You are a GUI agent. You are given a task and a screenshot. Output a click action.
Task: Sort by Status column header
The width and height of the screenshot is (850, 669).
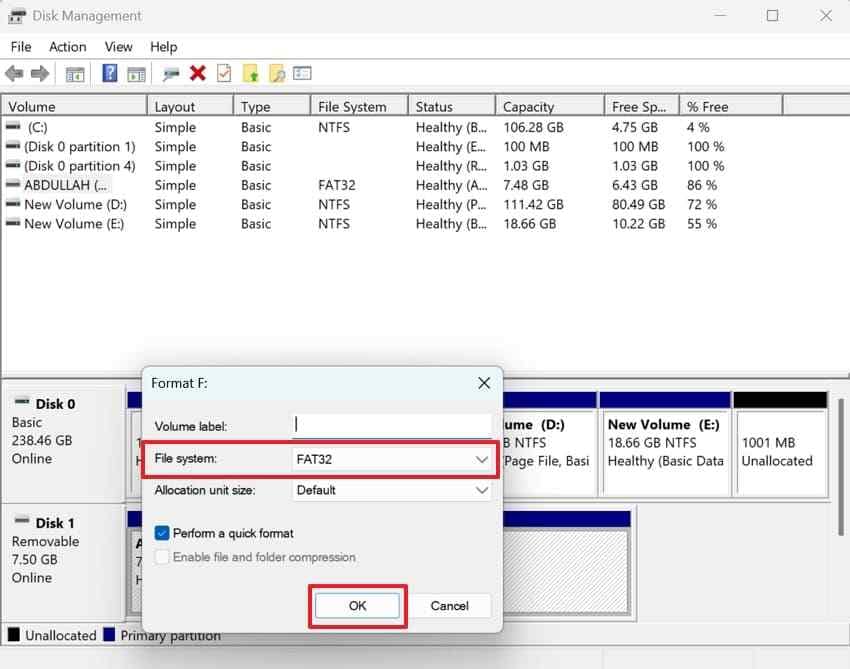452,106
